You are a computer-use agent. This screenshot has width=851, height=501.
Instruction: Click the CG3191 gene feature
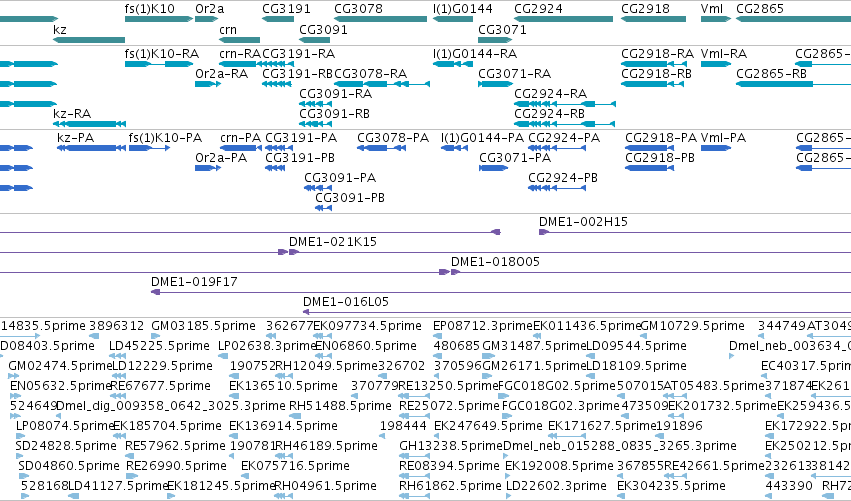click(278, 19)
